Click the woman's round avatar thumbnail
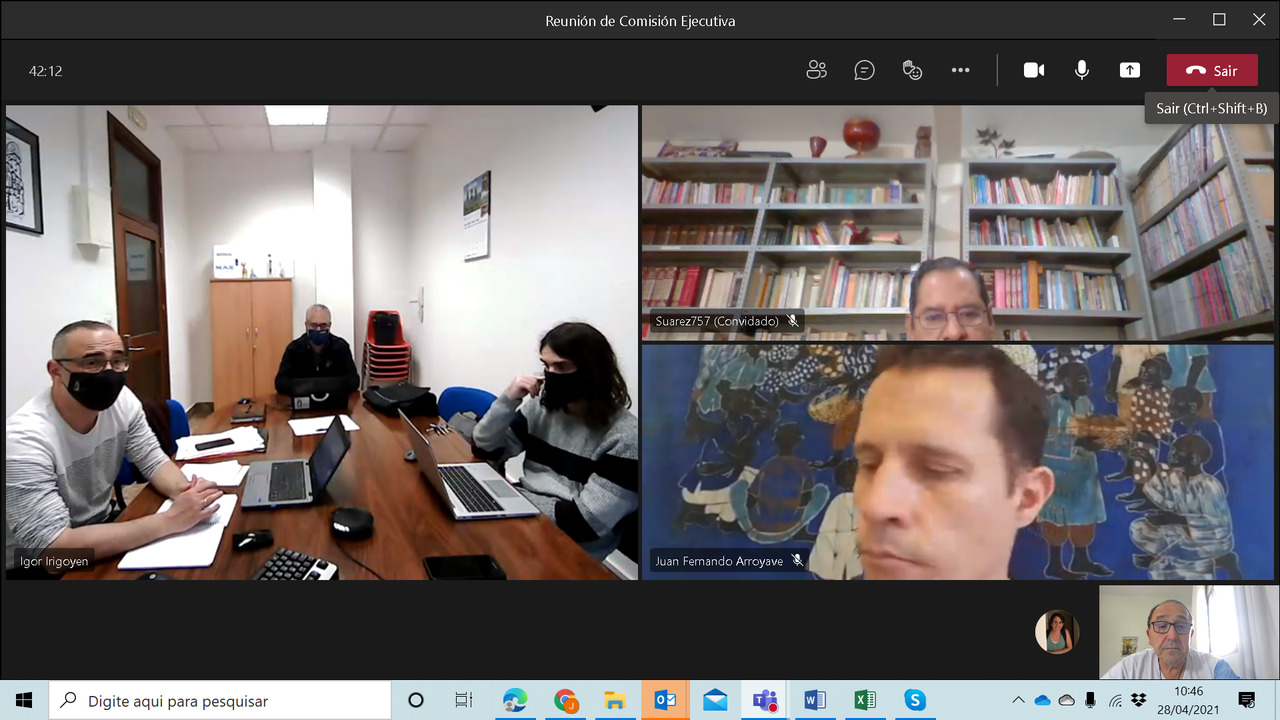Viewport: 1280px width, 720px height. click(1056, 632)
